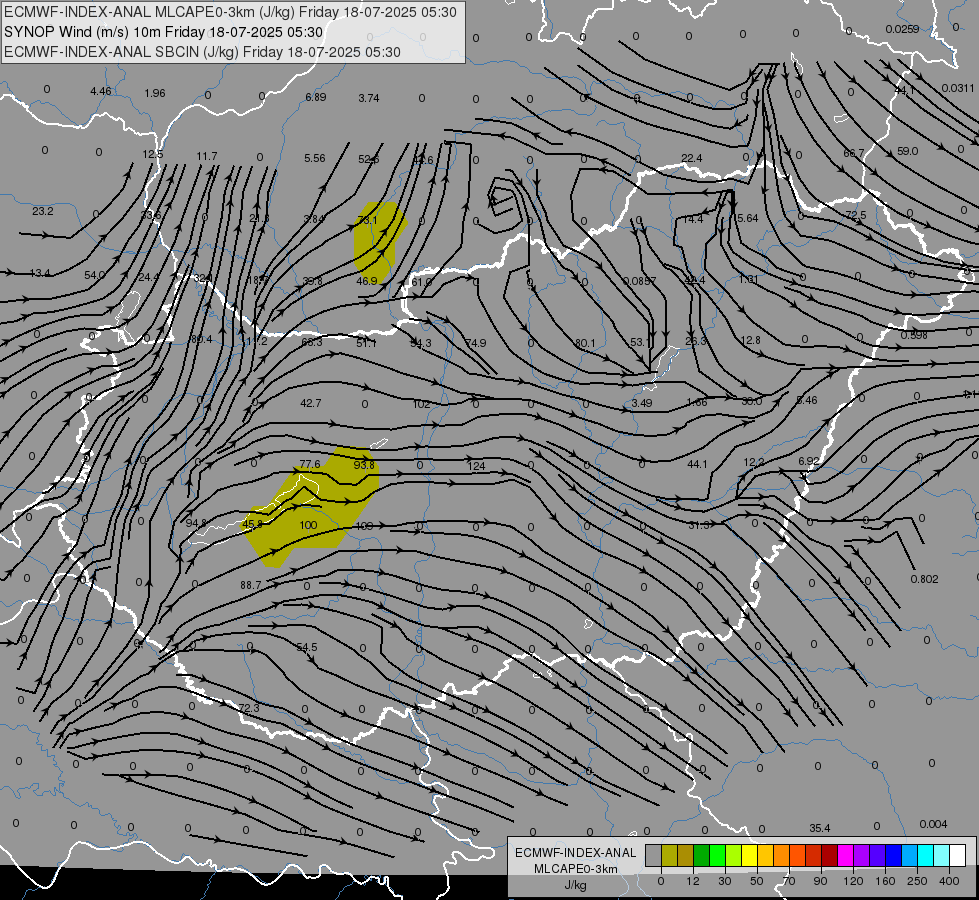Click legend name ECMWF-INDEX-ANAL
979x900 pixels.
(x=576, y=853)
